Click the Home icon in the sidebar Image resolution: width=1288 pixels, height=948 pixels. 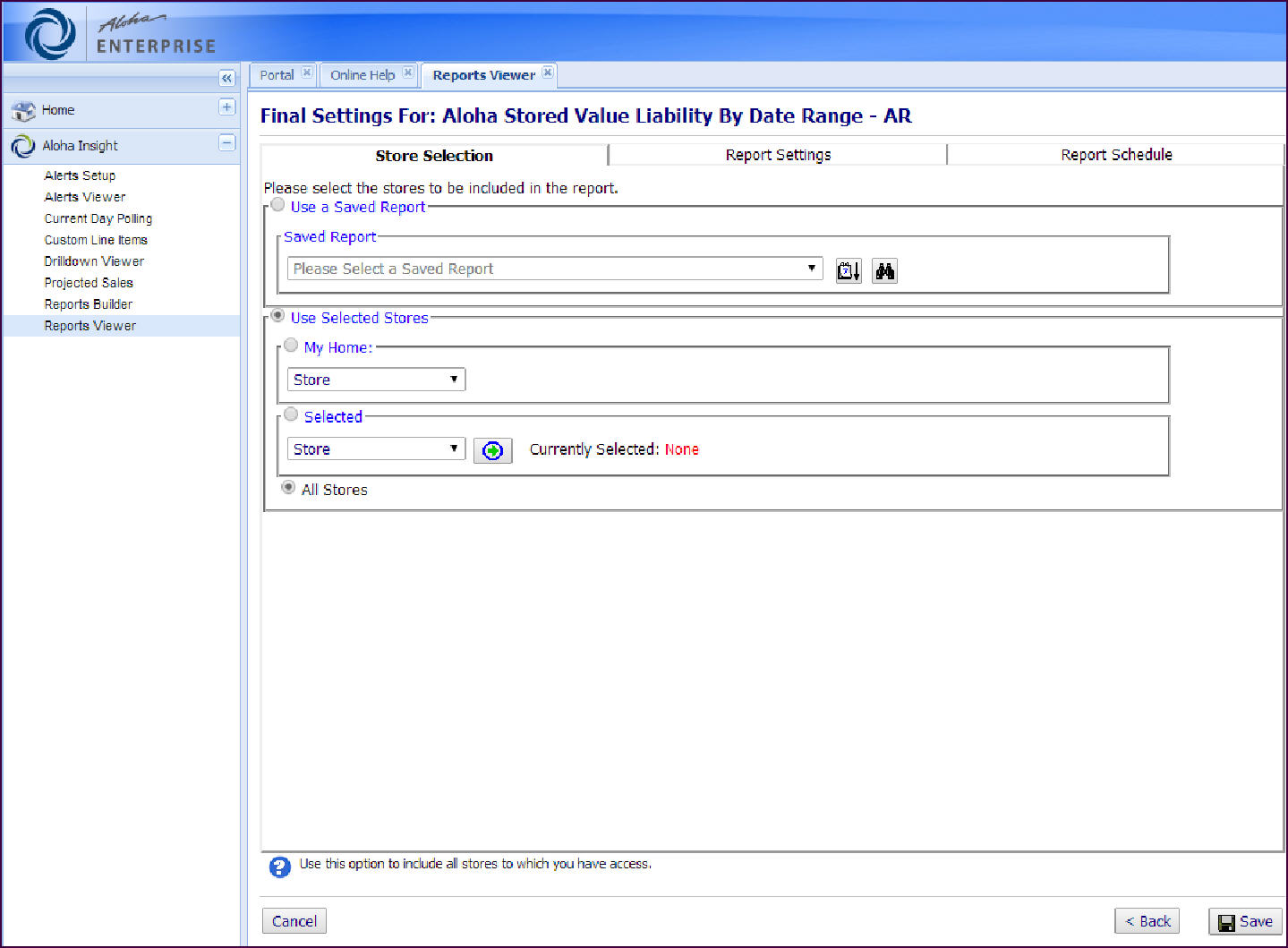(x=22, y=110)
